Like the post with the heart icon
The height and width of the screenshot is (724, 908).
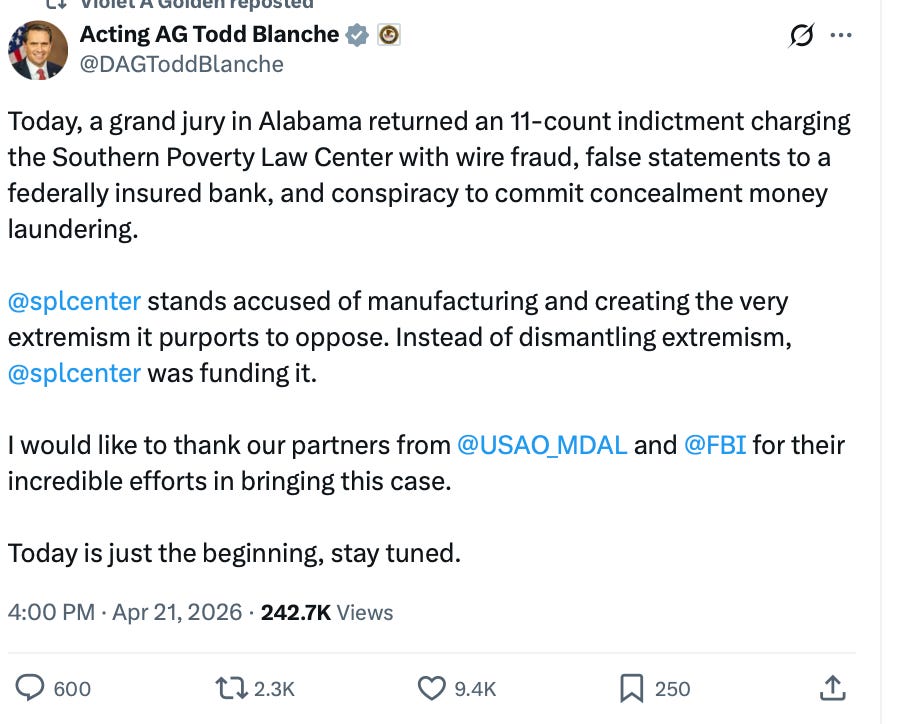[431, 688]
